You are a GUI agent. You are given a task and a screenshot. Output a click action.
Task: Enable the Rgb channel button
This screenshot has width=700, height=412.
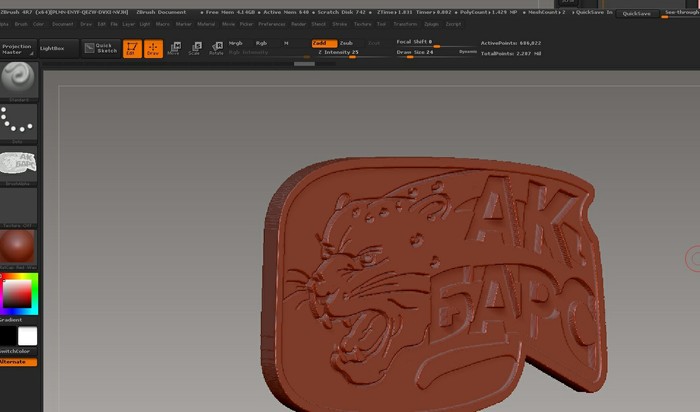point(261,43)
